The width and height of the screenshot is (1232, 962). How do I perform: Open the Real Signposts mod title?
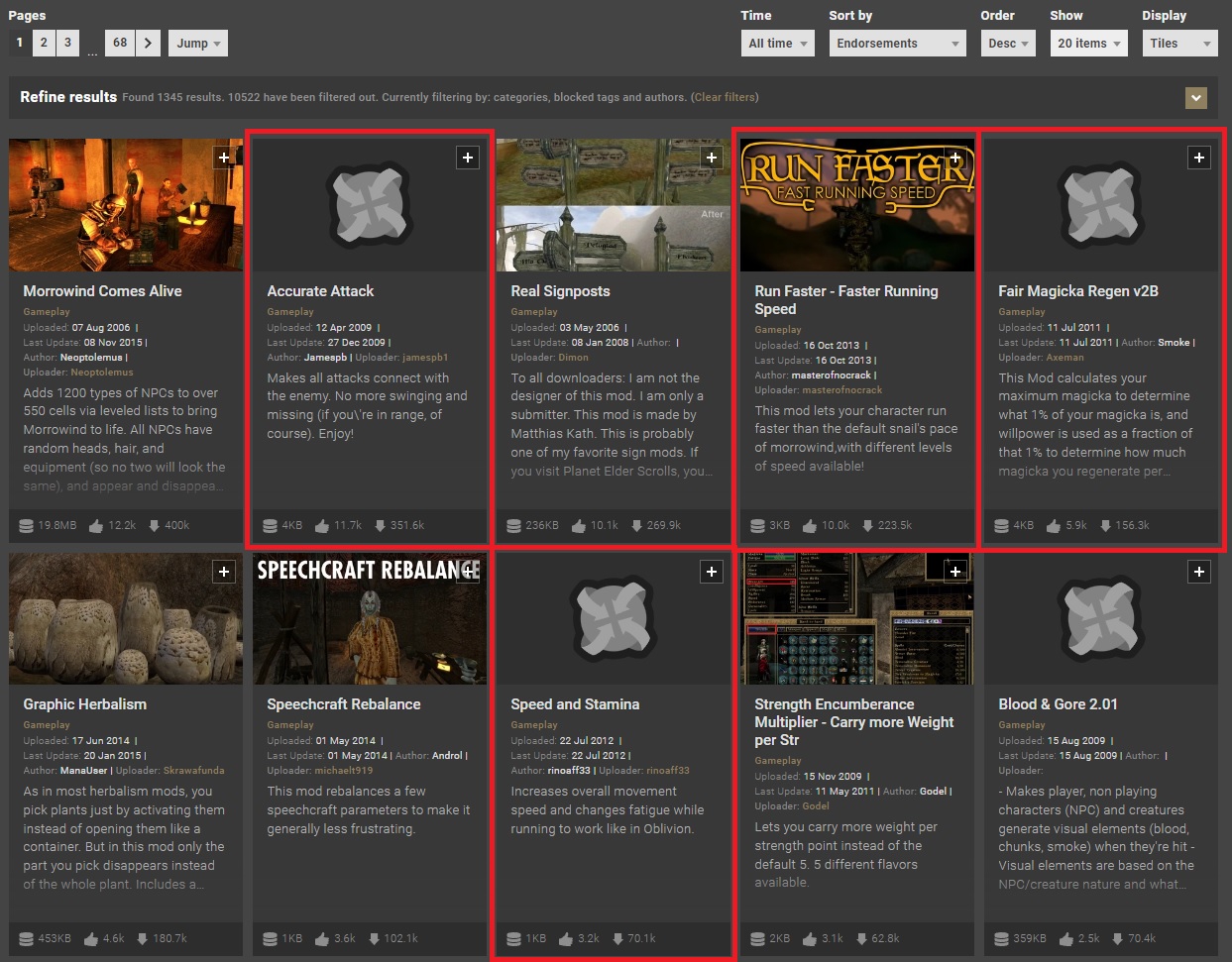pos(560,291)
